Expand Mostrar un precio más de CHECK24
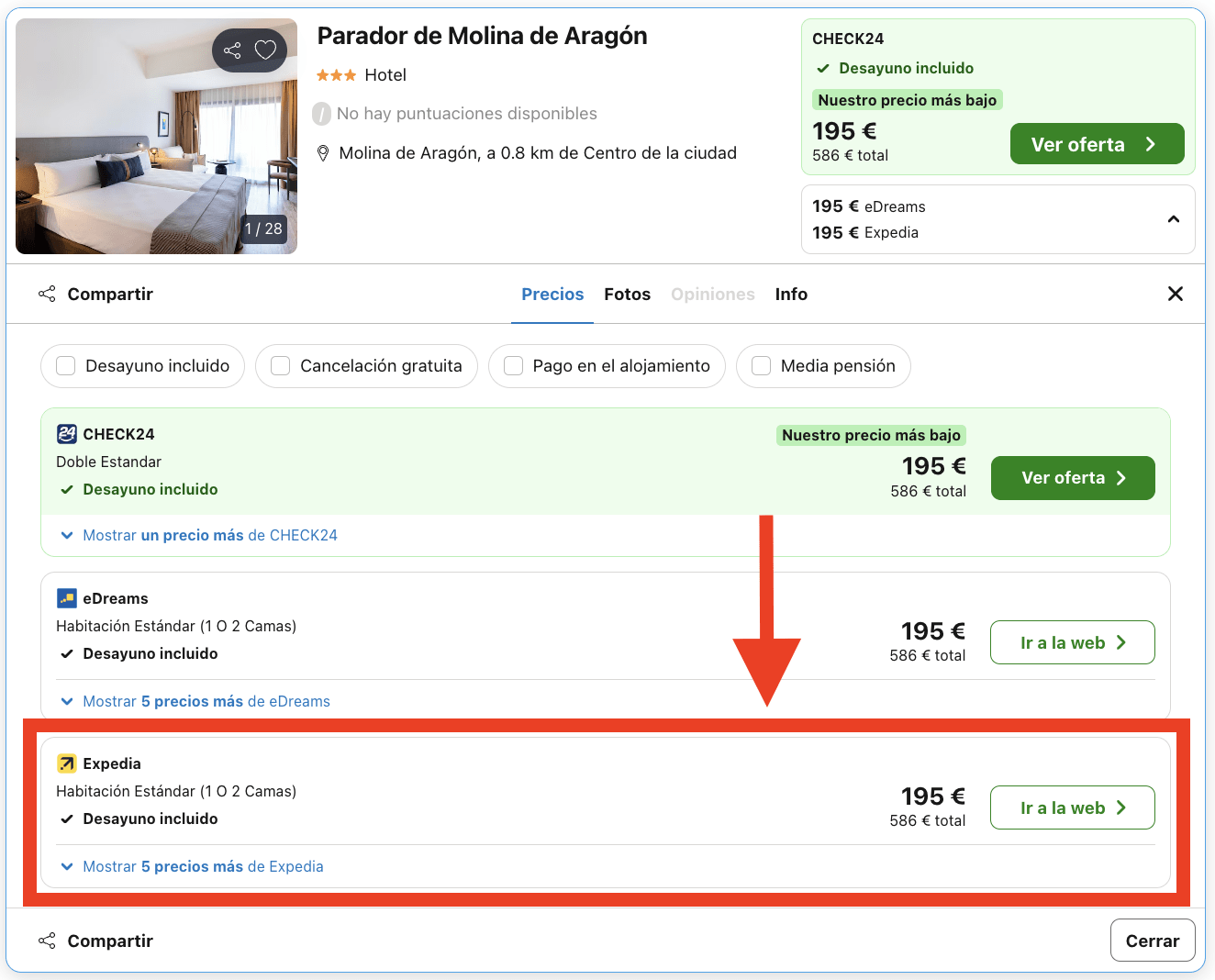Viewport: 1215px width, 980px height. click(199, 535)
